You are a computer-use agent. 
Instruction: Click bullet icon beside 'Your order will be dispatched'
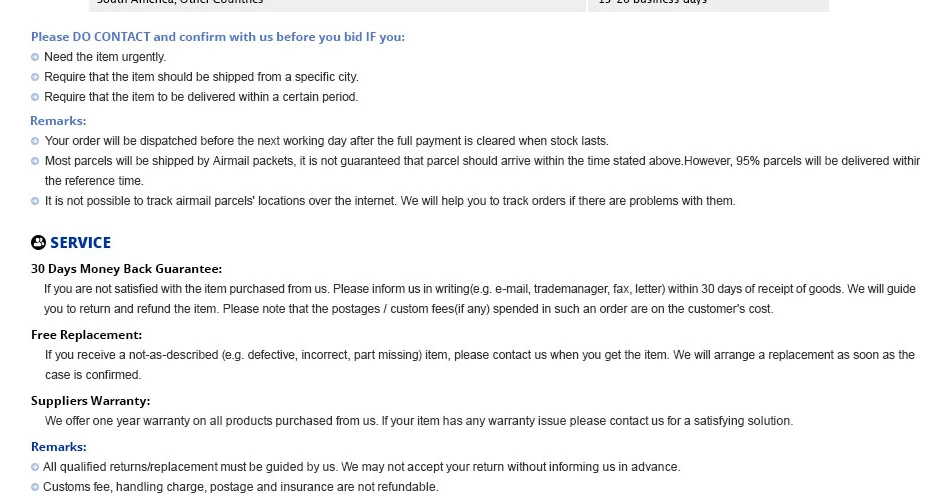click(x=35, y=141)
